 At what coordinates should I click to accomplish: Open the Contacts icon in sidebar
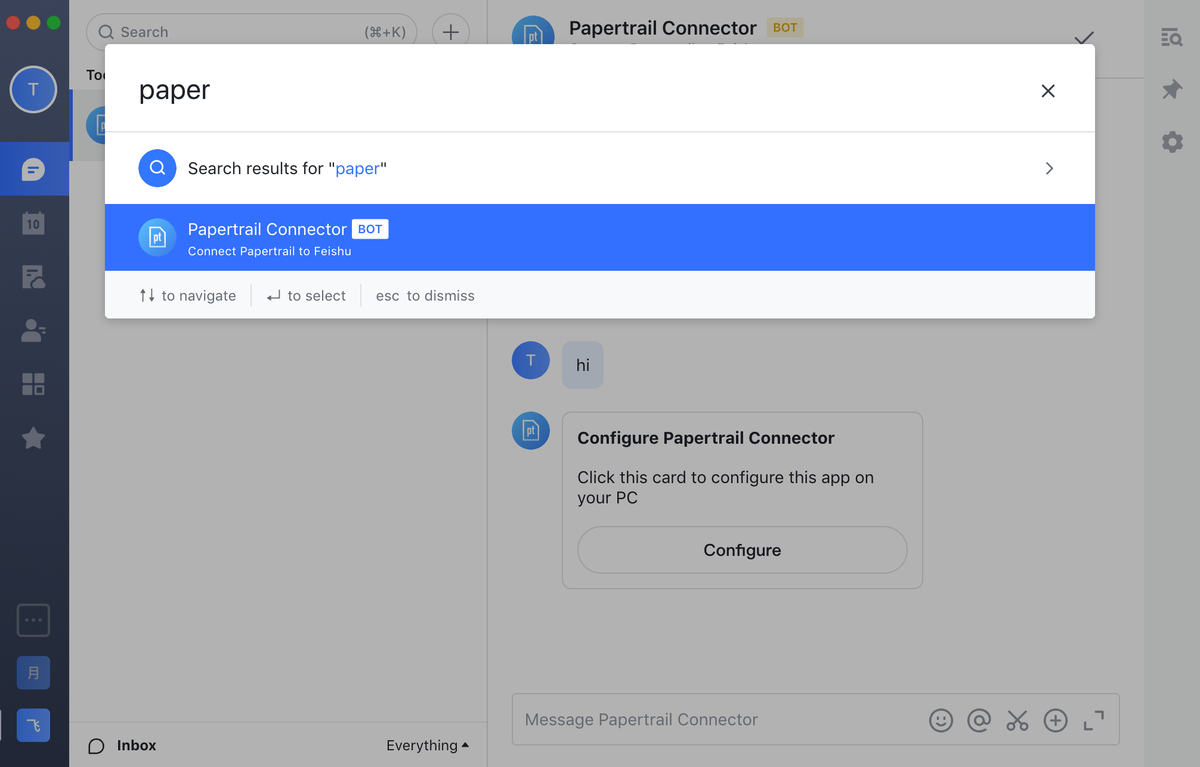(33, 331)
